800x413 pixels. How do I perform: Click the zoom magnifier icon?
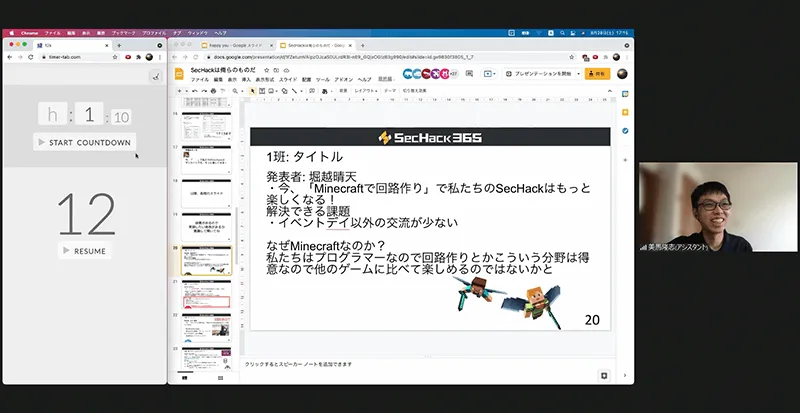tap(235, 91)
